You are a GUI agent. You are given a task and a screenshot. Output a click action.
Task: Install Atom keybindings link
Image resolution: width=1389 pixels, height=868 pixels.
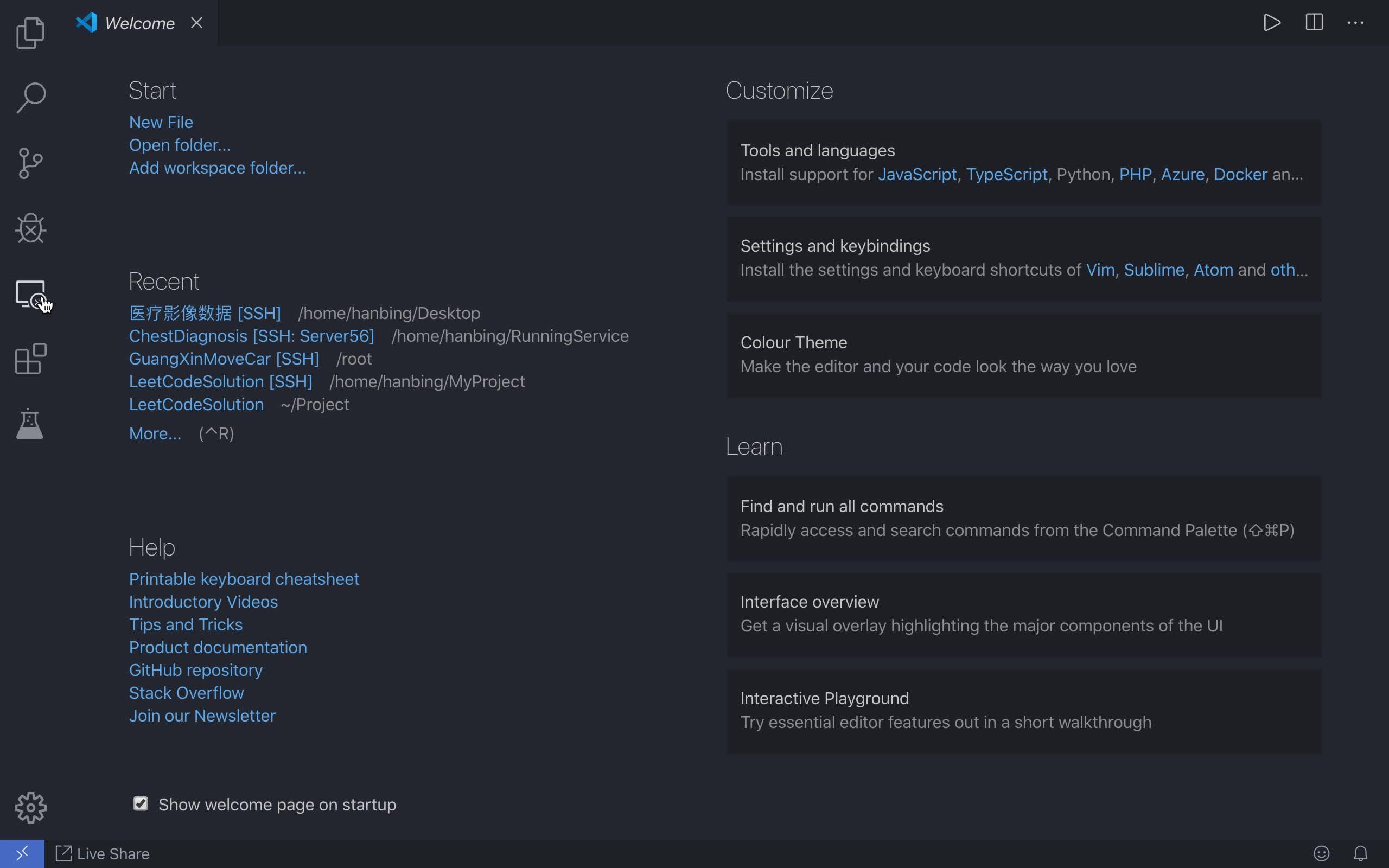[1213, 270]
